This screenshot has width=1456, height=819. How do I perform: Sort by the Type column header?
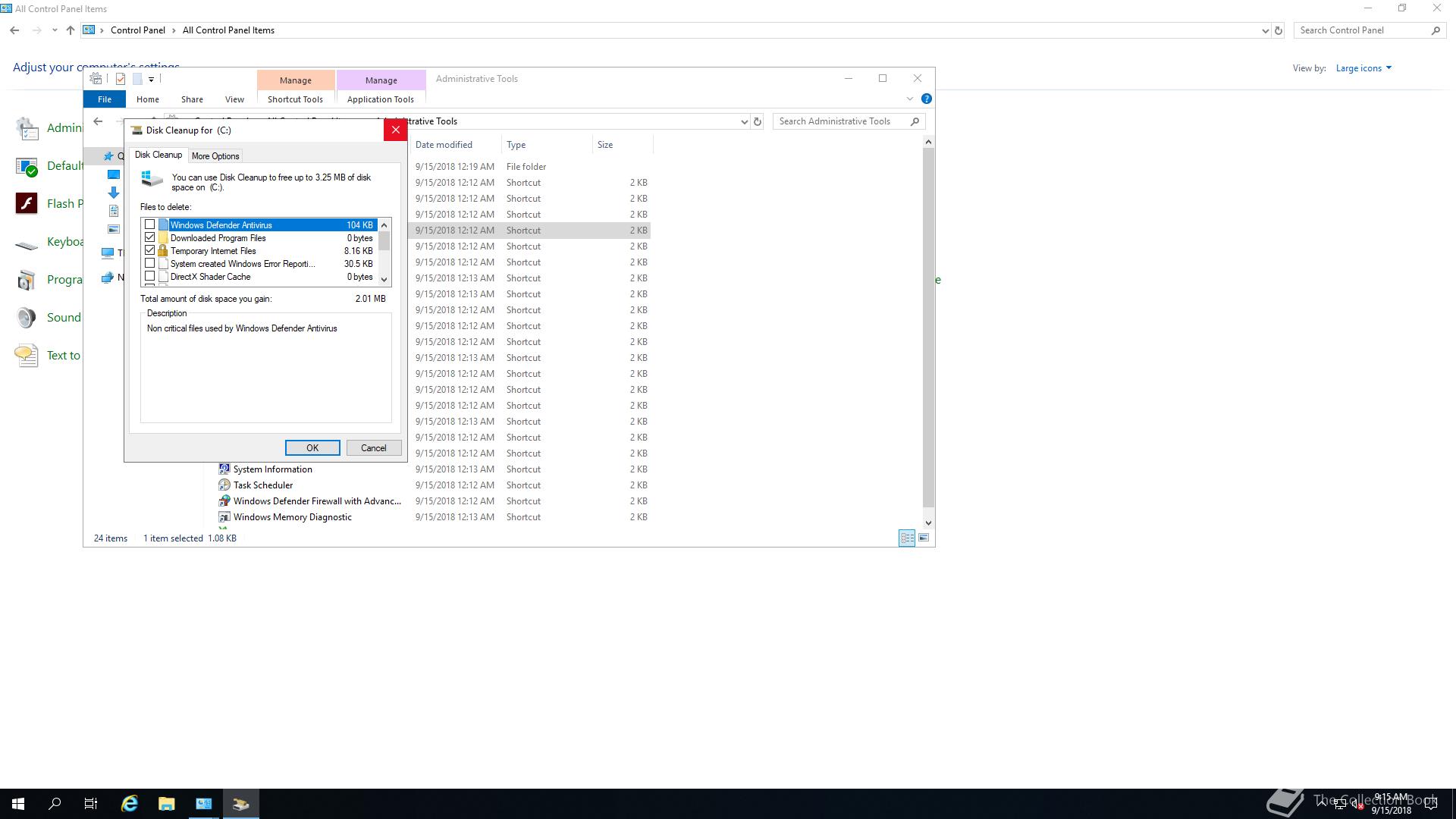(x=546, y=145)
